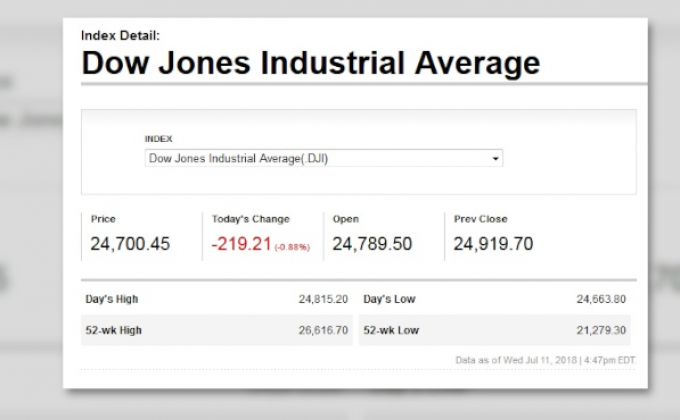The height and width of the screenshot is (420, 680).
Task: Click the Price column label
Action: [x=103, y=219]
